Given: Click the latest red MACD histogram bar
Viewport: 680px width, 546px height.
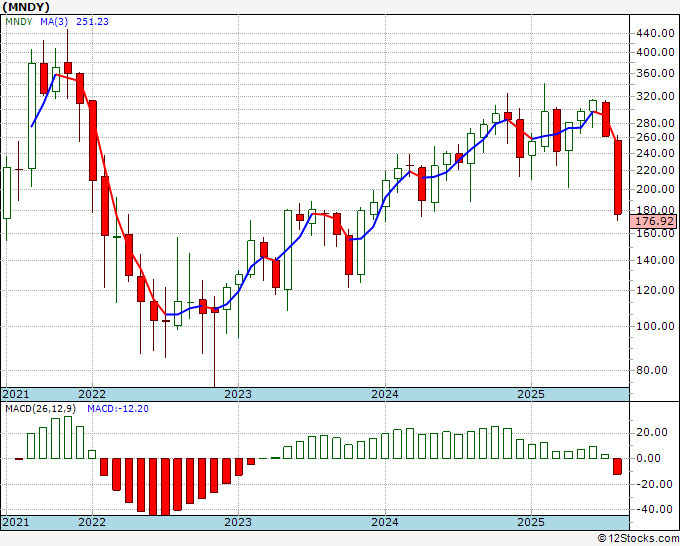Looking at the screenshot, I should coord(618,466).
